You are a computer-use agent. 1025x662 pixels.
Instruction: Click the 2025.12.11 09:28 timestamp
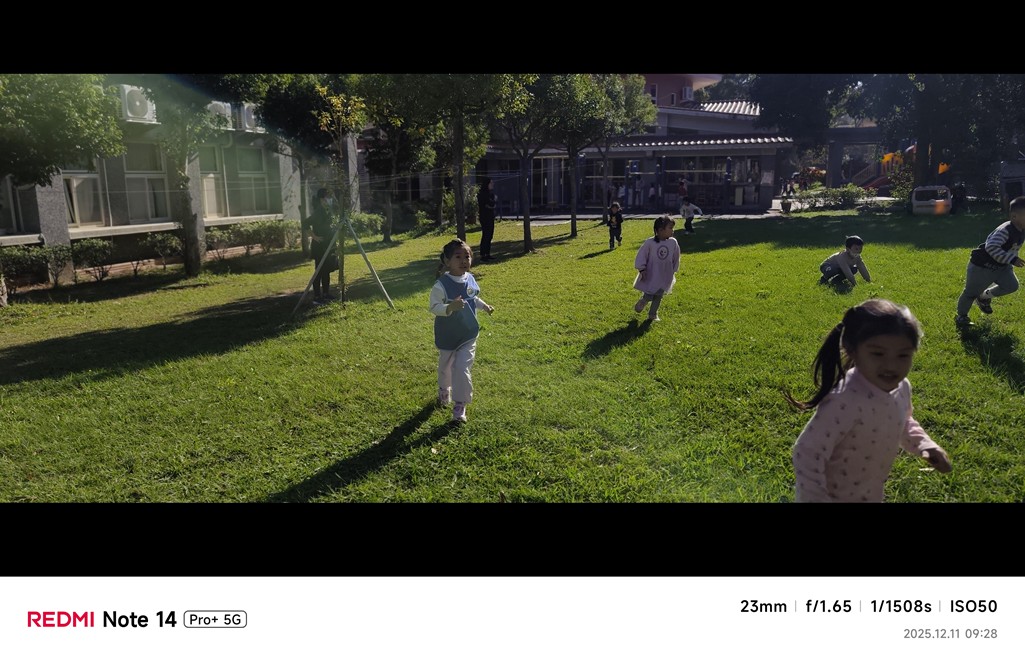tap(950, 633)
